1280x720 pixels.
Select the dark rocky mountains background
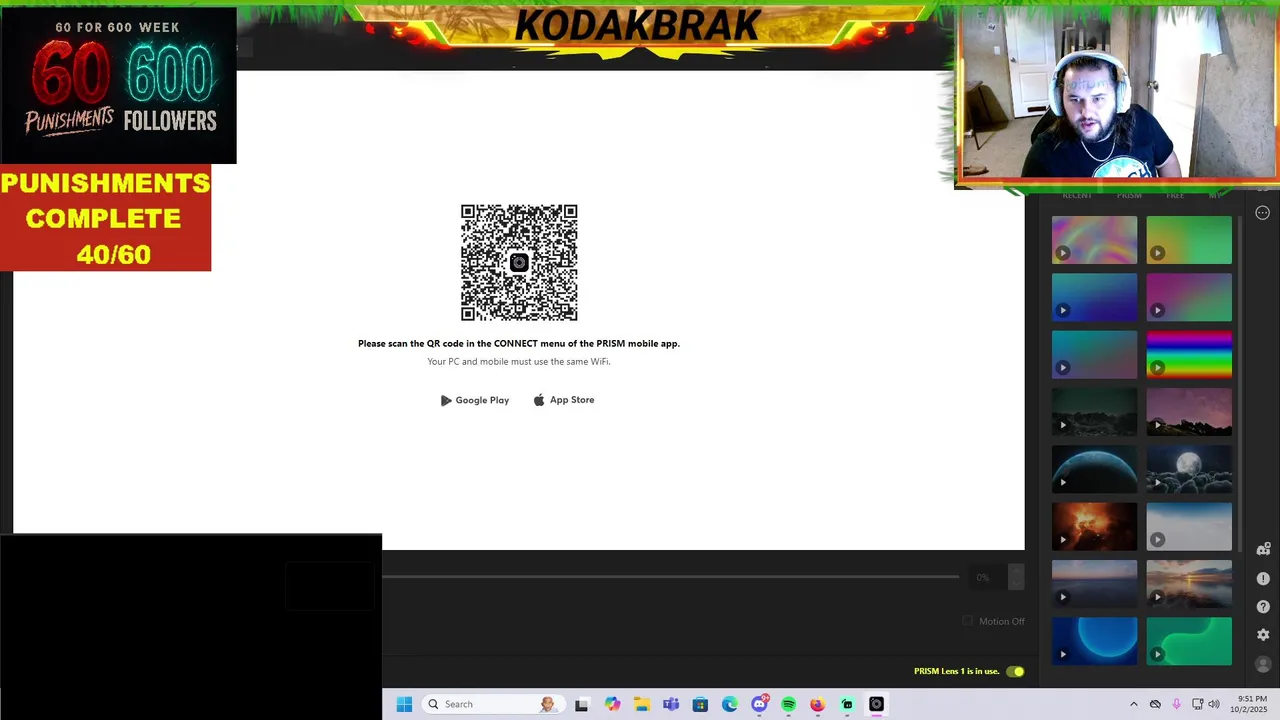pos(1094,412)
